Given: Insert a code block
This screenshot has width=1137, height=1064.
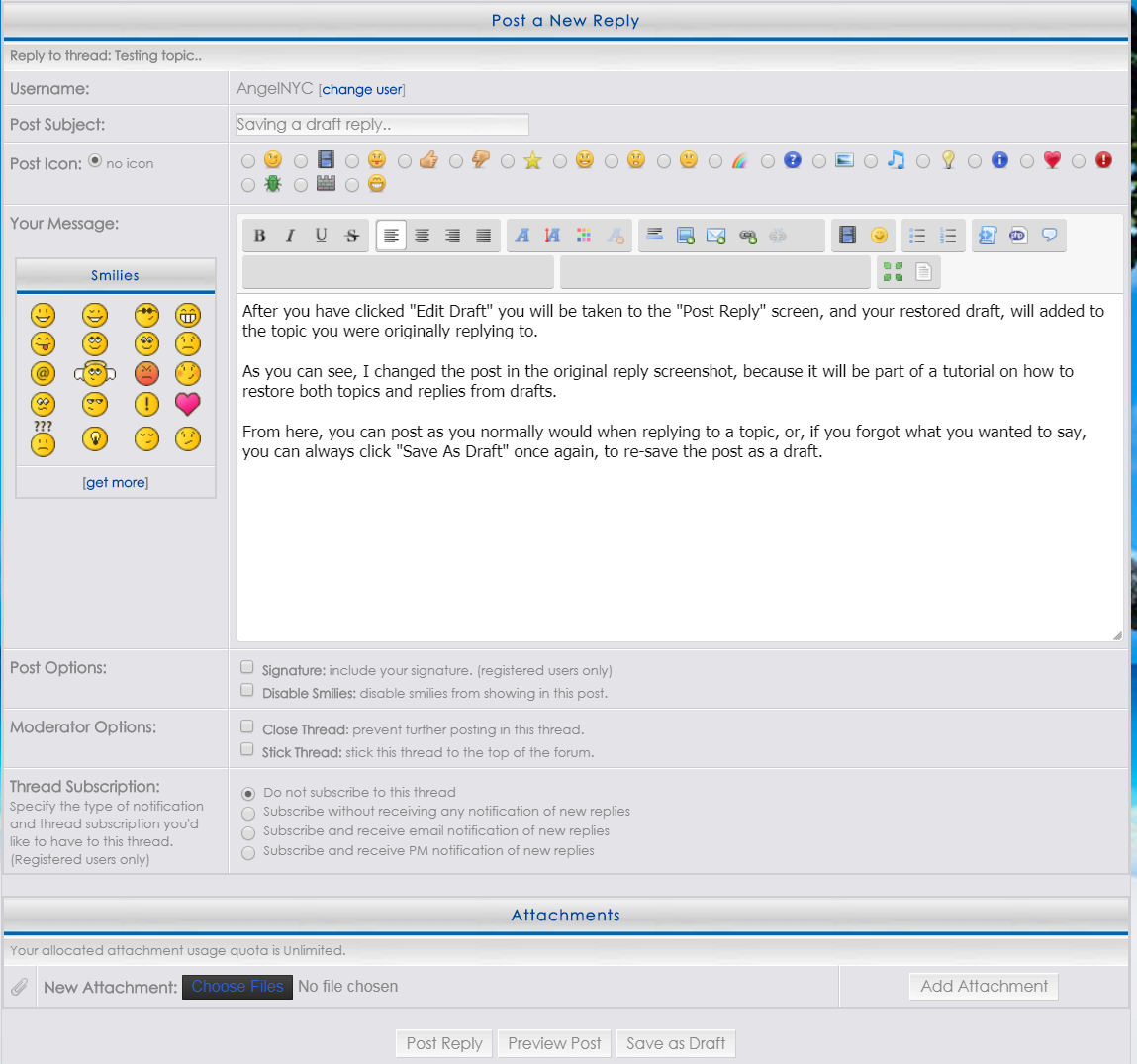Looking at the screenshot, I should [987, 235].
